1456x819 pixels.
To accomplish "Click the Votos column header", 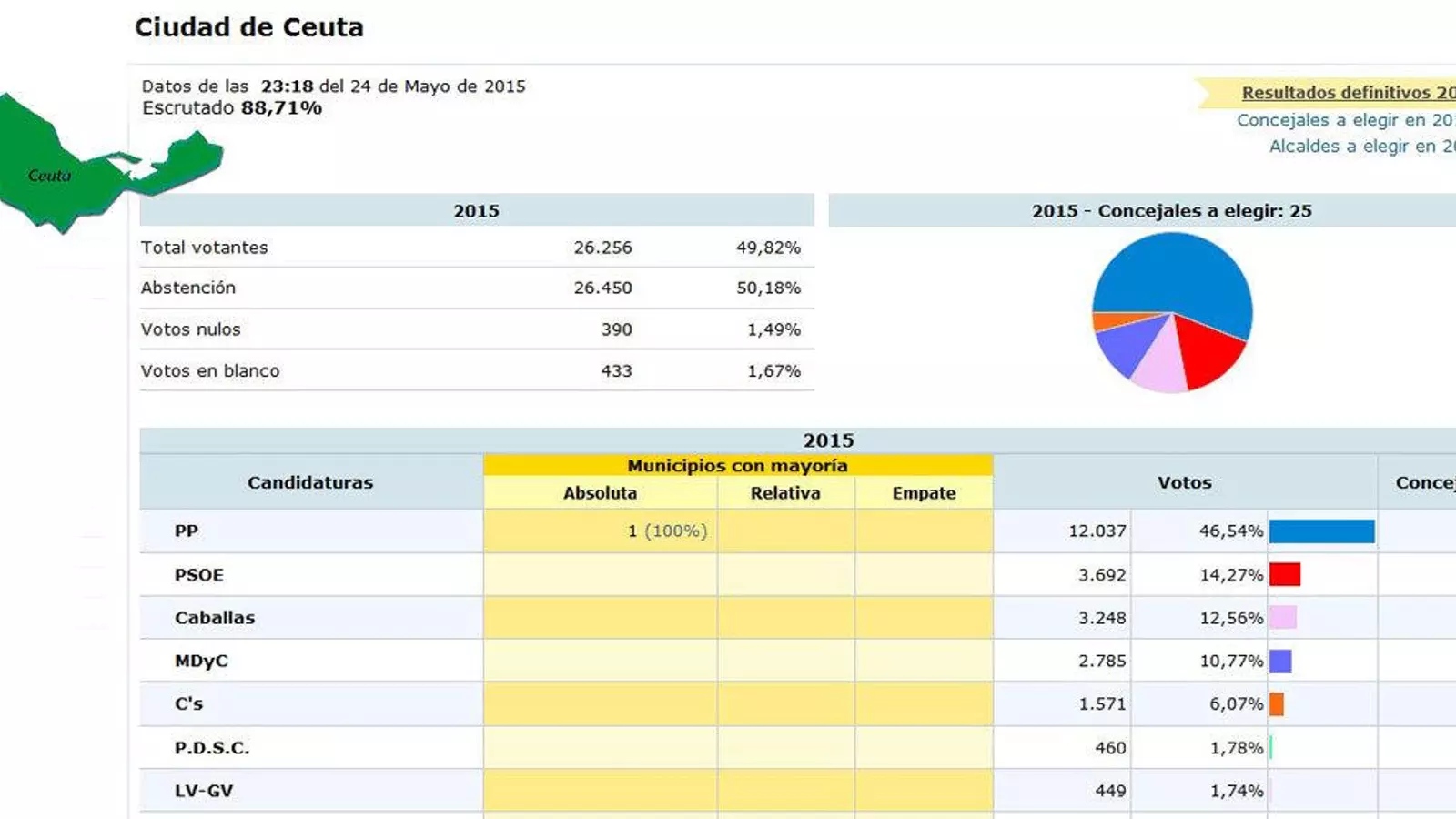I will coord(1184,482).
